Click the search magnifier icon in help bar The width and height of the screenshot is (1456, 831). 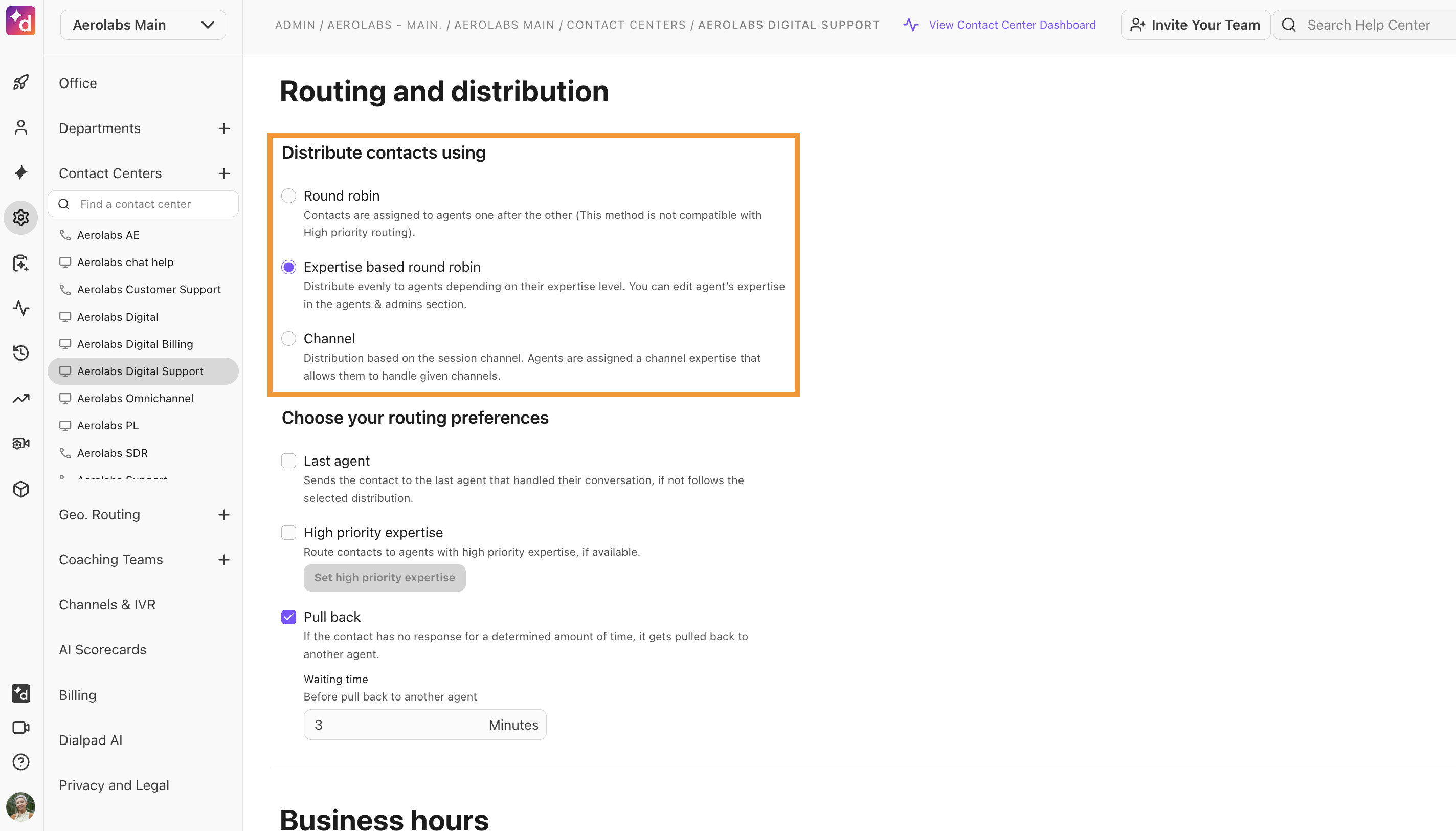[x=1289, y=25]
